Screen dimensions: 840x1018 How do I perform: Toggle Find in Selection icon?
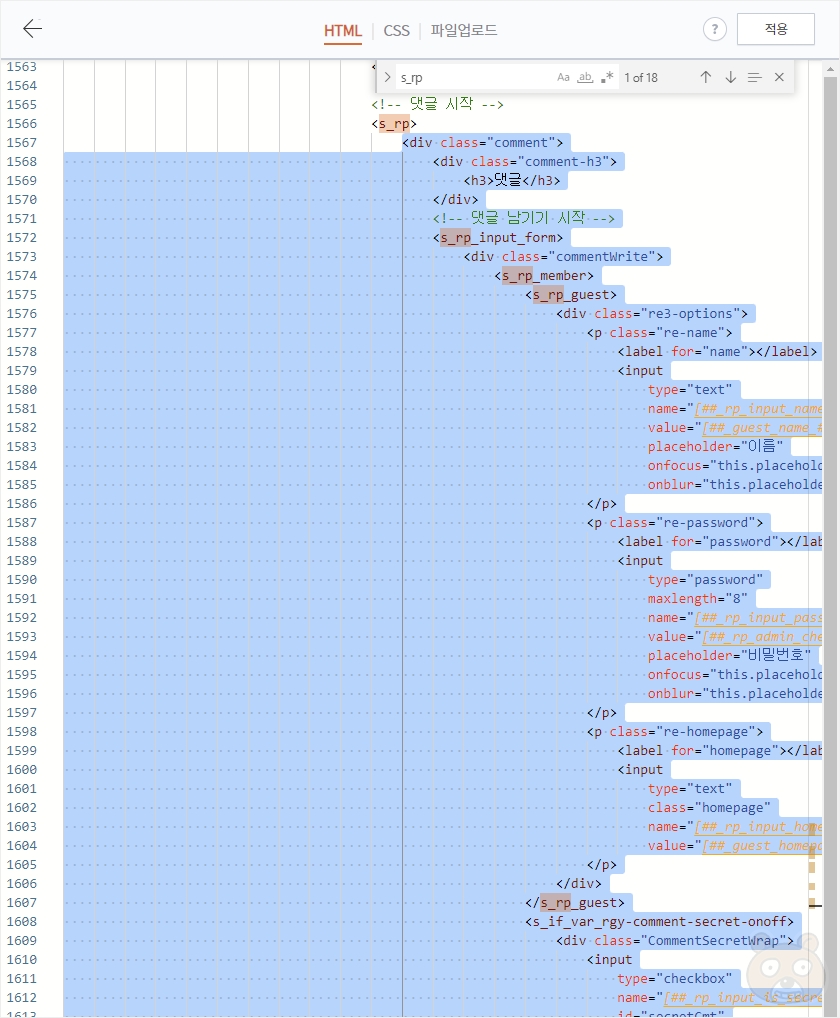coord(754,77)
